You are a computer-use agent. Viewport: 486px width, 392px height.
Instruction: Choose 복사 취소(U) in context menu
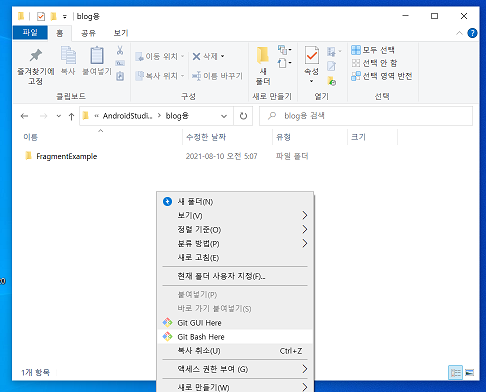235,351
